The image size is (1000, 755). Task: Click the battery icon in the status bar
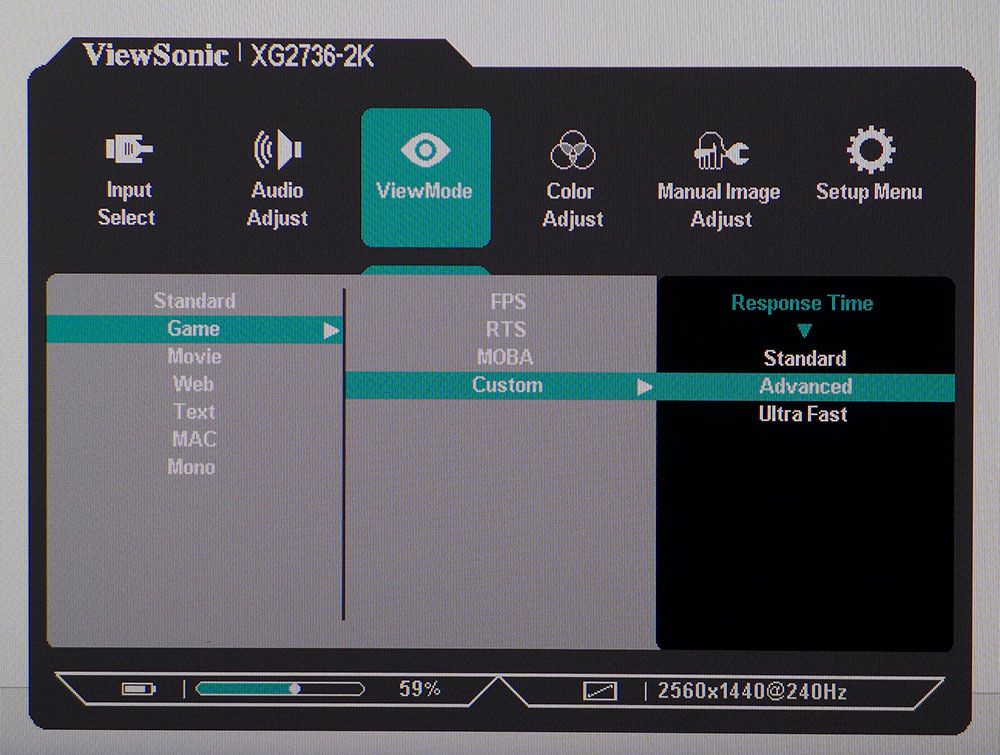[x=138, y=689]
